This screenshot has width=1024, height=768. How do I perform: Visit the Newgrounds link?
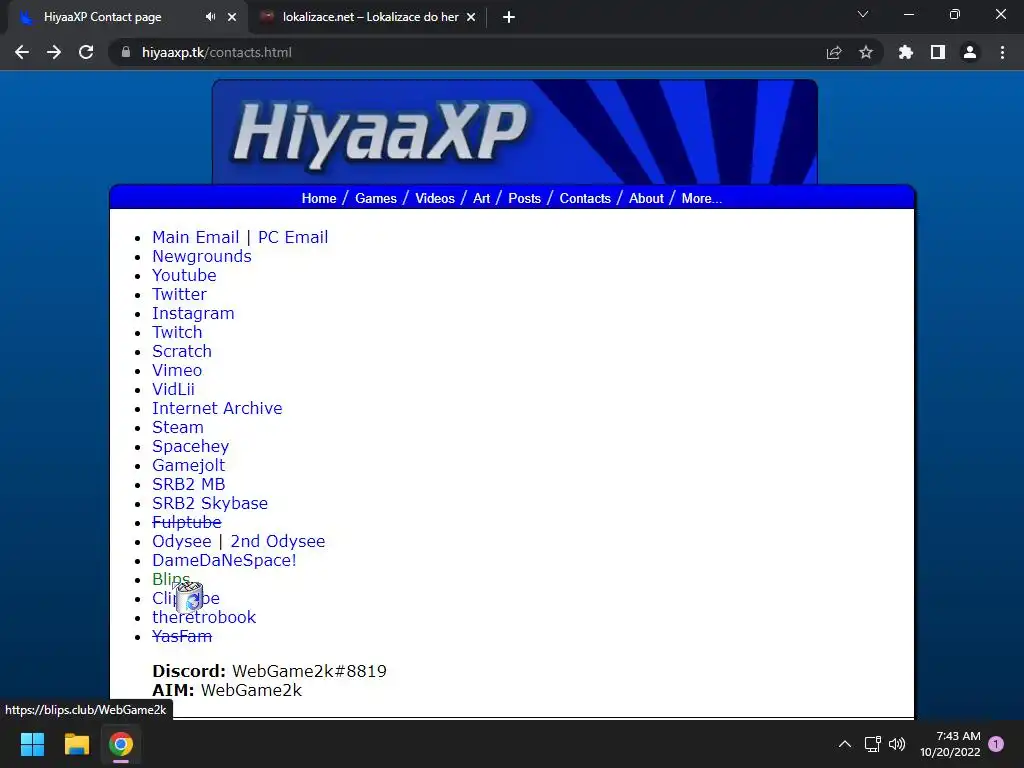click(202, 256)
